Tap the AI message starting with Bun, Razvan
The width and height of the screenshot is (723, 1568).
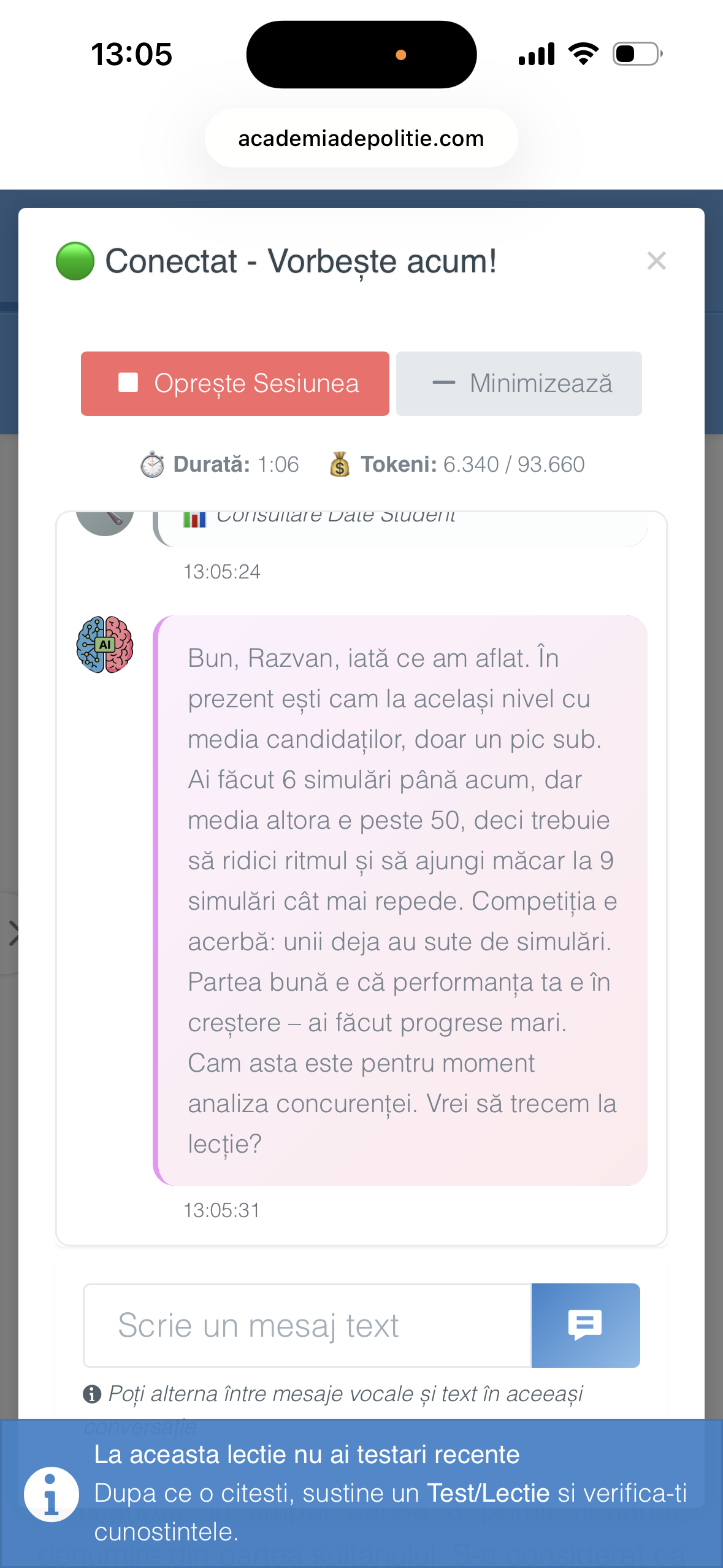coord(402,900)
